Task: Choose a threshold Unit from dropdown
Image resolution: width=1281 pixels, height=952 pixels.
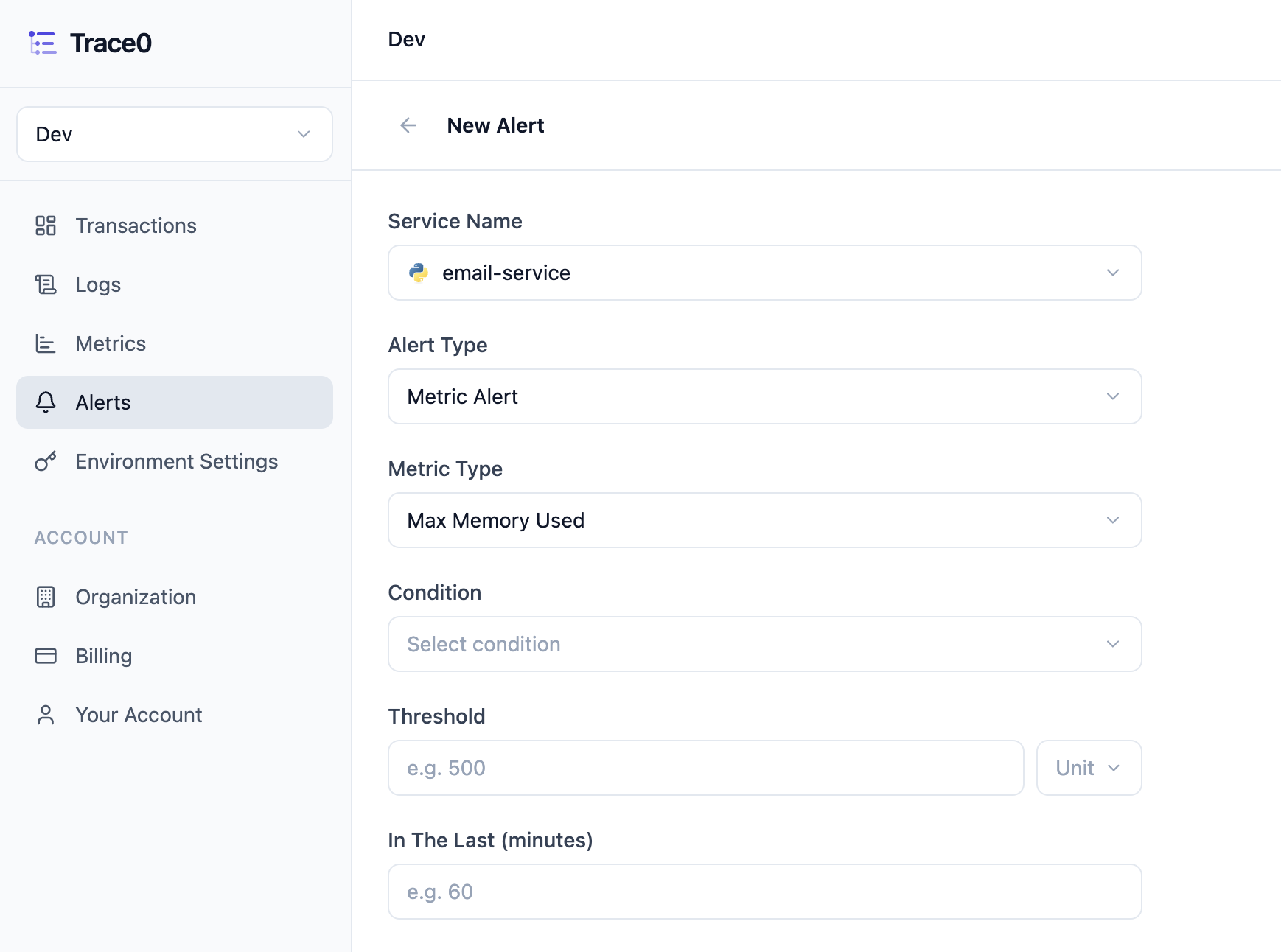Action: tap(1089, 768)
